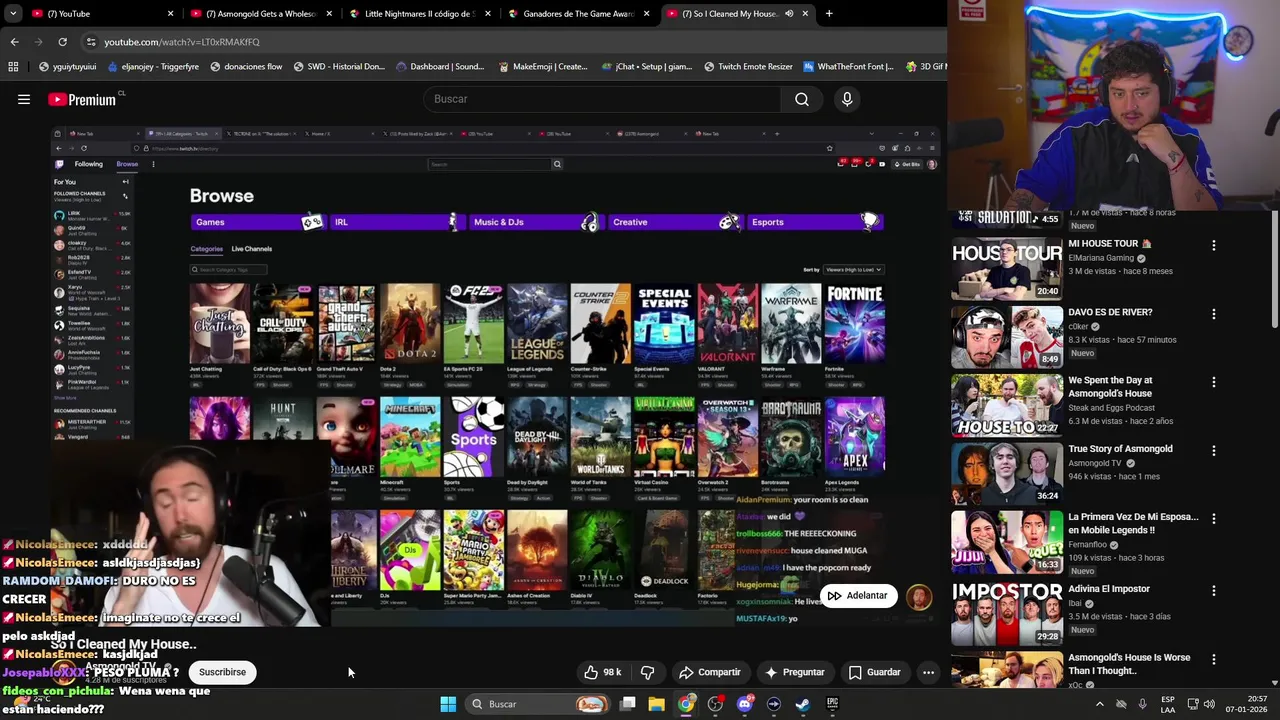Open options for We Spent the Day video
Screen dimensions: 1280x720
[1214, 382]
